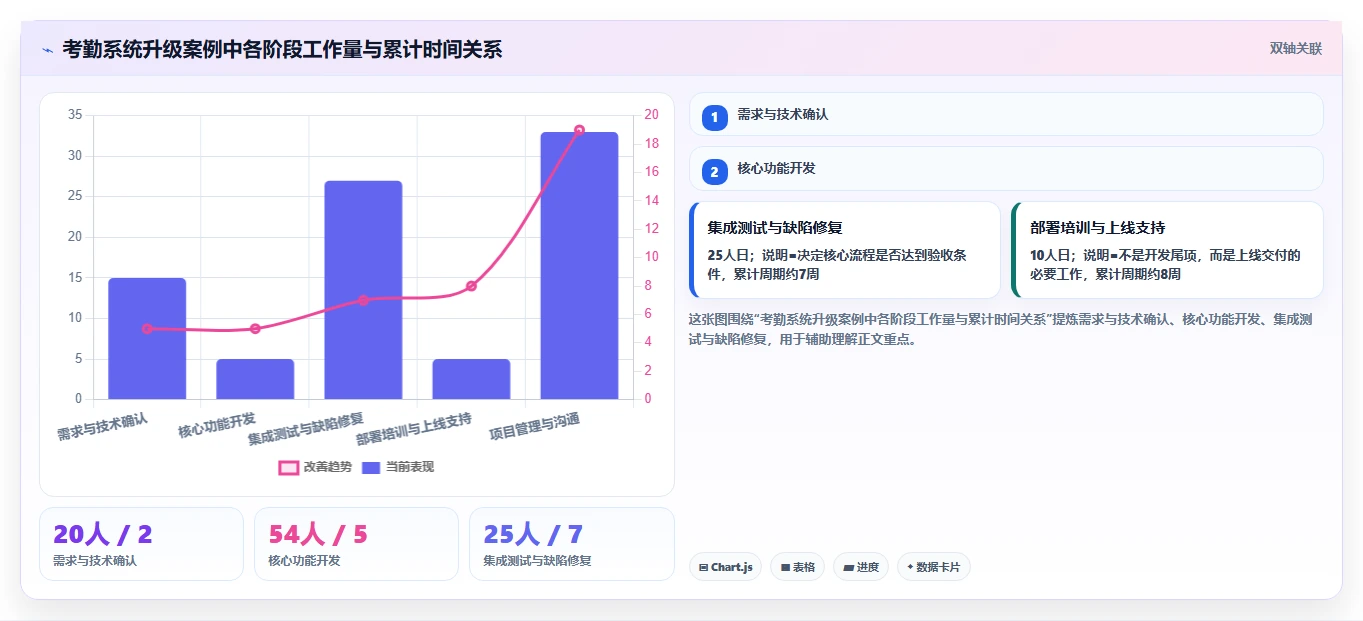Screen dimensions: 1363x621
Task: Click the number 2 badge for 核心功能开发
Action: pos(714,172)
